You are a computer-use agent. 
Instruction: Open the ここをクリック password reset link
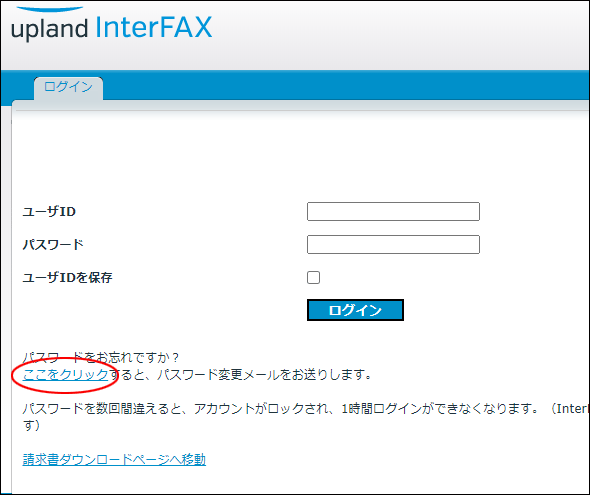click(65, 375)
